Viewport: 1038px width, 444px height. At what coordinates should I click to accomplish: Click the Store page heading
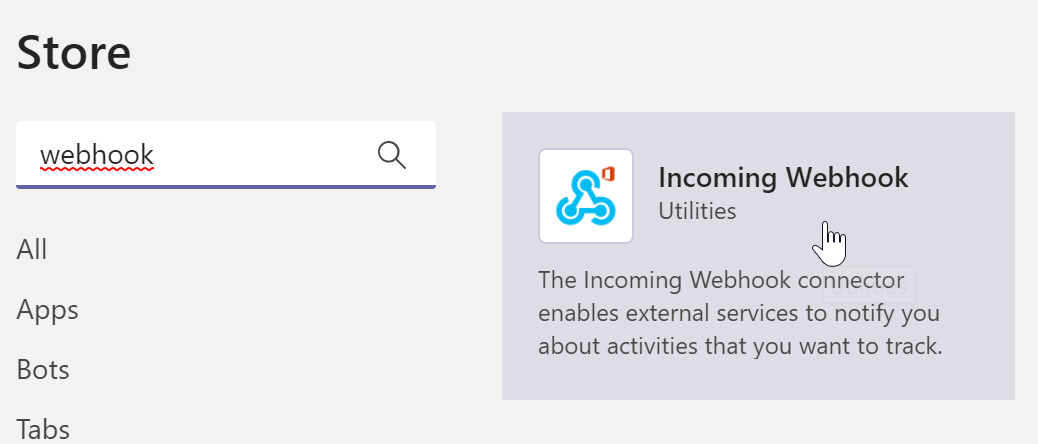pos(73,53)
